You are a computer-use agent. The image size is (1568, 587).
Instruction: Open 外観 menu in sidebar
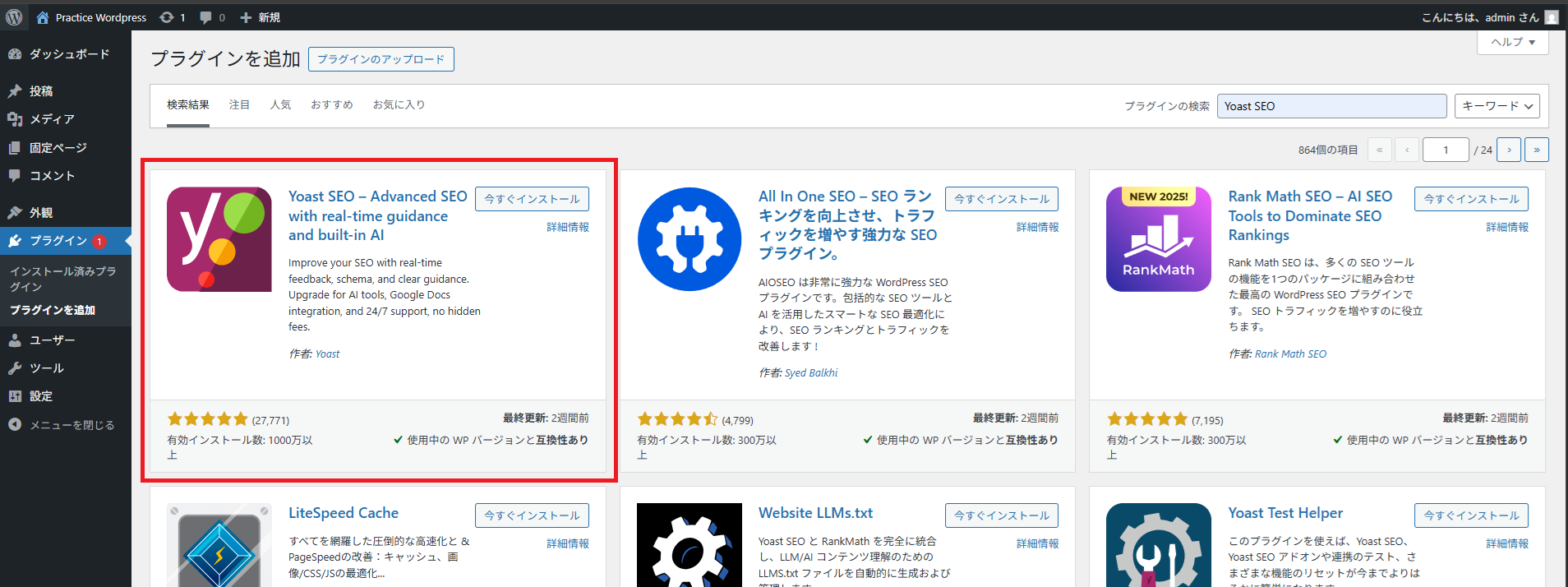[x=66, y=213]
